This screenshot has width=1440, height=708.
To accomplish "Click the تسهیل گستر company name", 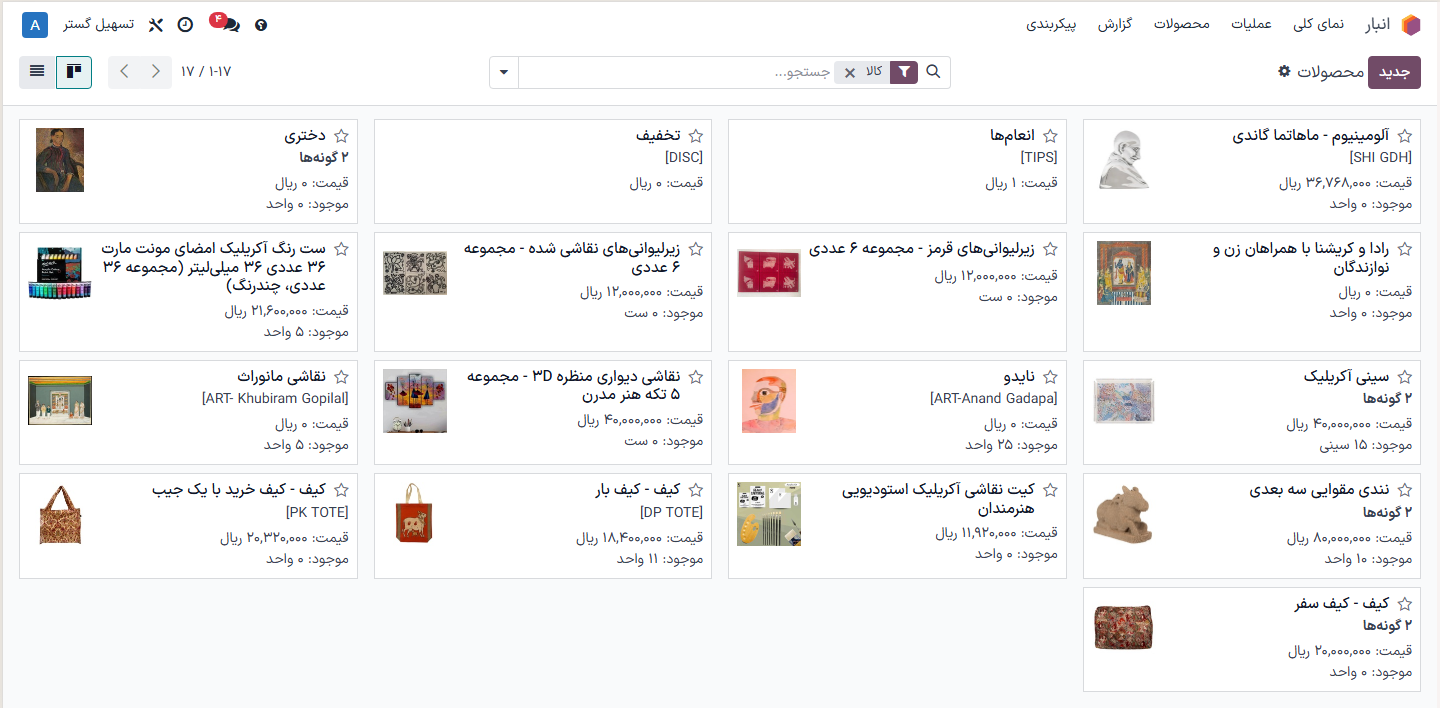I will (97, 24).
